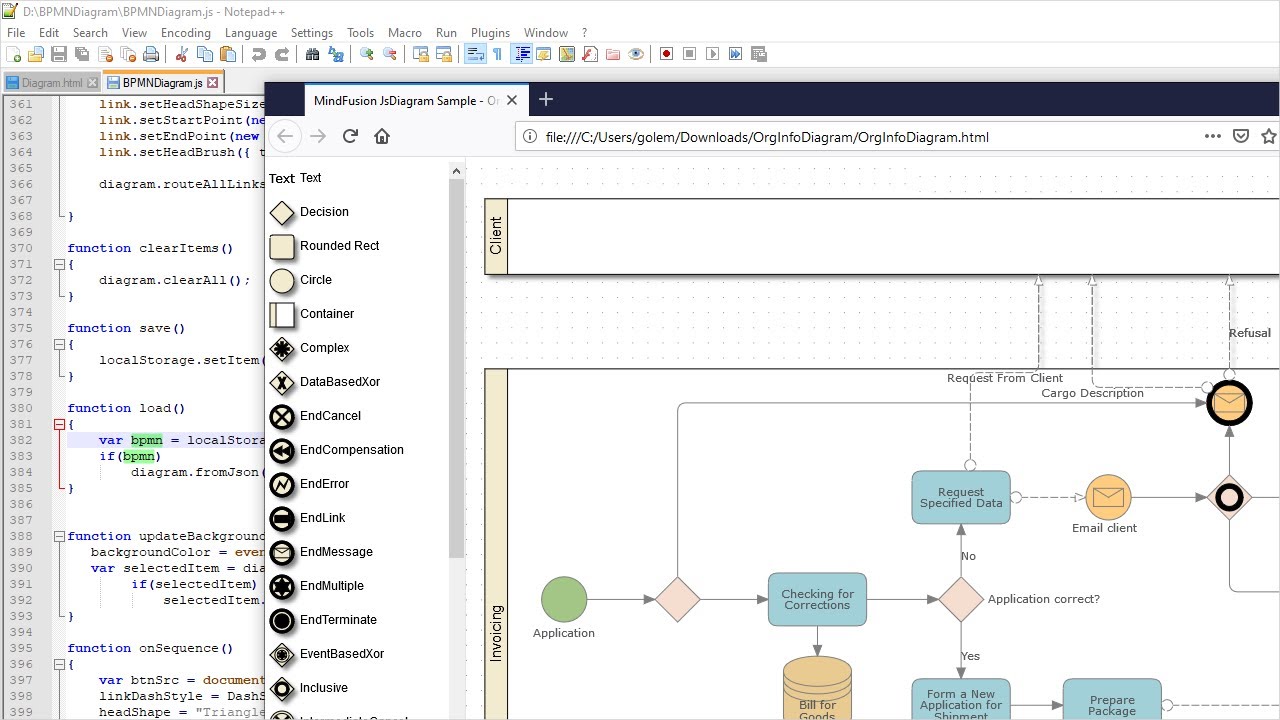Select the EventBasedXor shape

pos(328,654)
